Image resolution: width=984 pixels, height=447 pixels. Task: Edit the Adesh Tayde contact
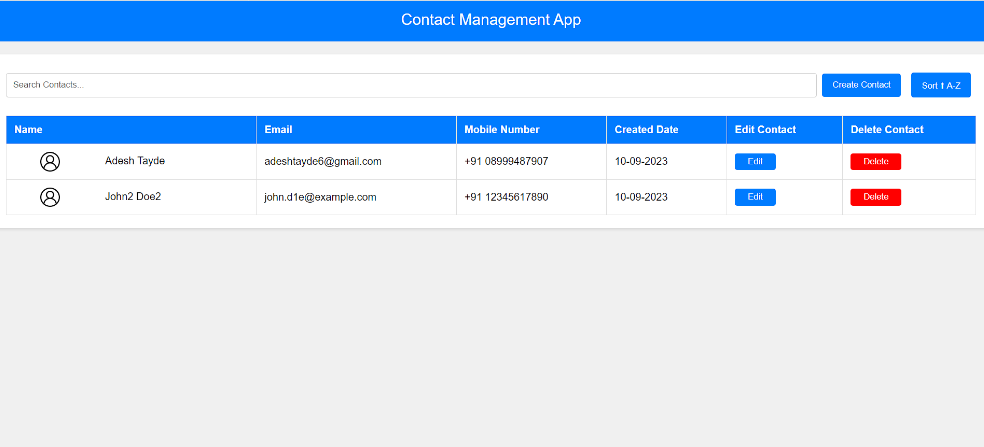[x=755, y=161]
